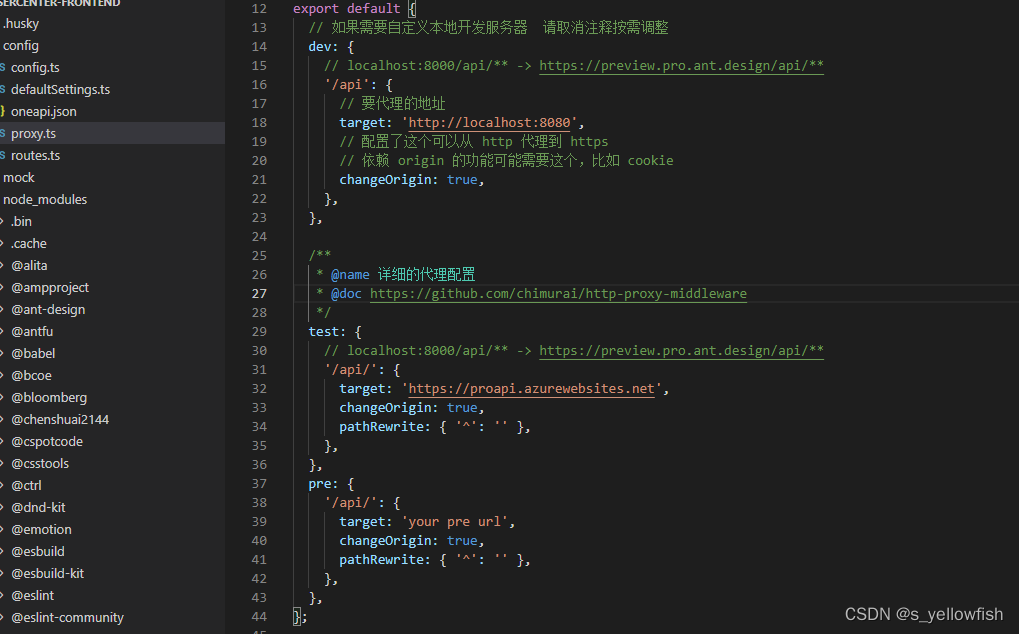Expand the @babel folder
The width and height of the screenshot is (1019, 634).
33,354
